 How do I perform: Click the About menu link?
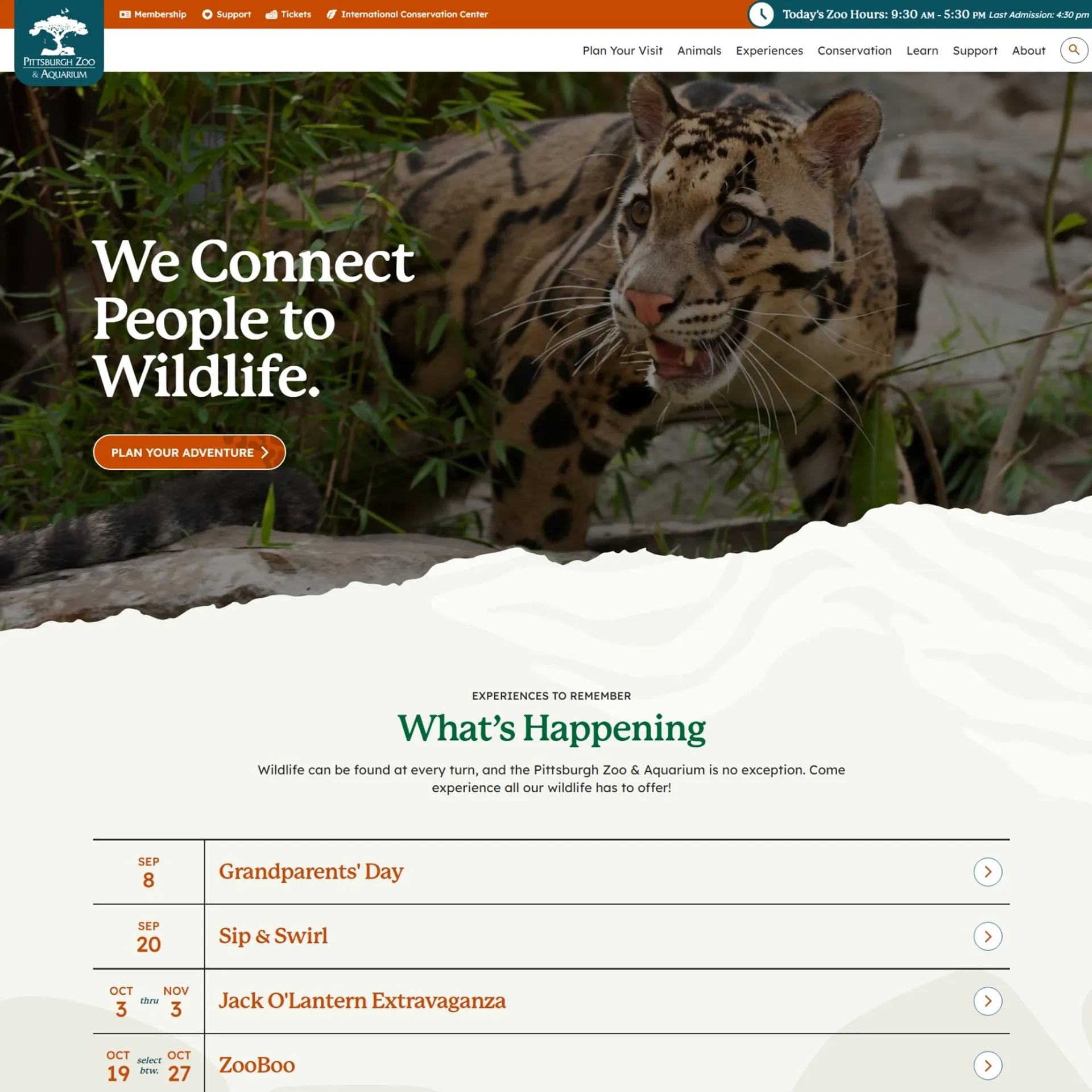1029,50
